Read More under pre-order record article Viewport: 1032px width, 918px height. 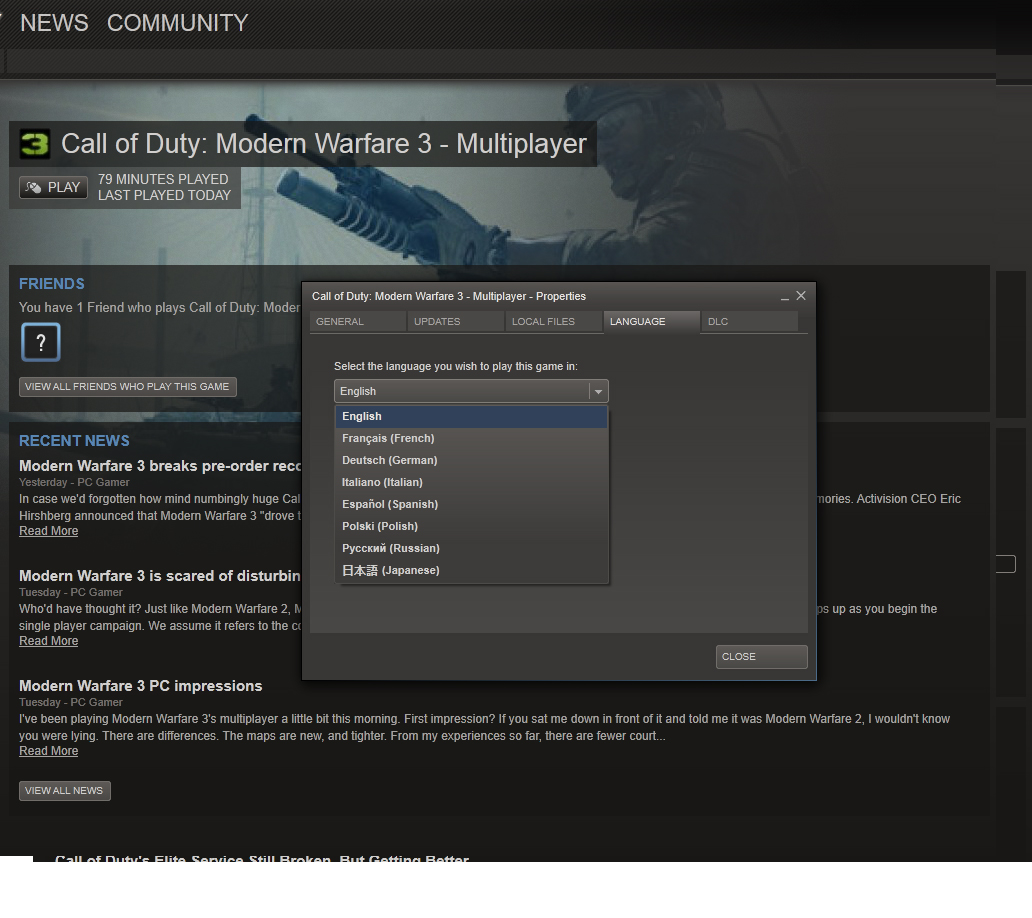click(49, 531)
